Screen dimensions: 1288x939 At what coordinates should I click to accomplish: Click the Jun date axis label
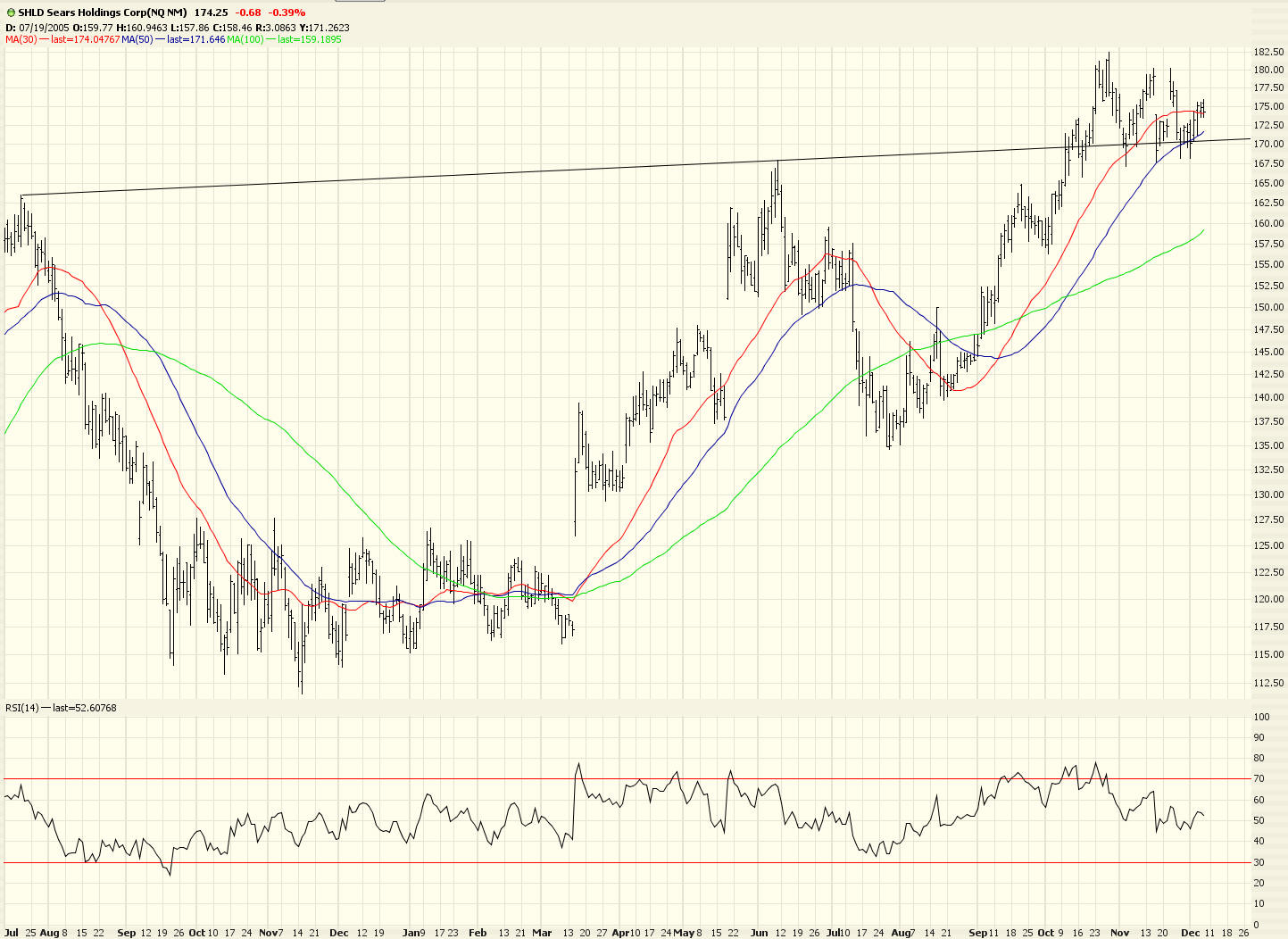(758, 933)
